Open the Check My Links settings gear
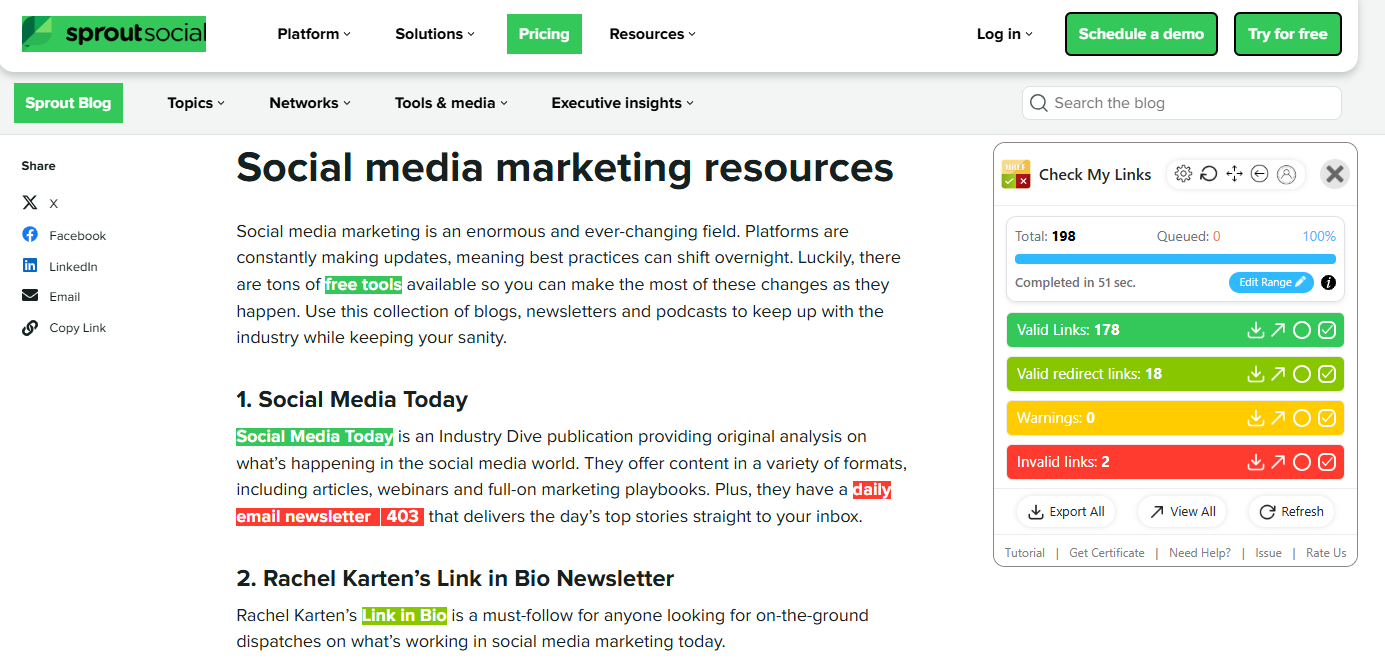Image resolution: width=1385 pixels, height=663 pixels. point(1183,173)
